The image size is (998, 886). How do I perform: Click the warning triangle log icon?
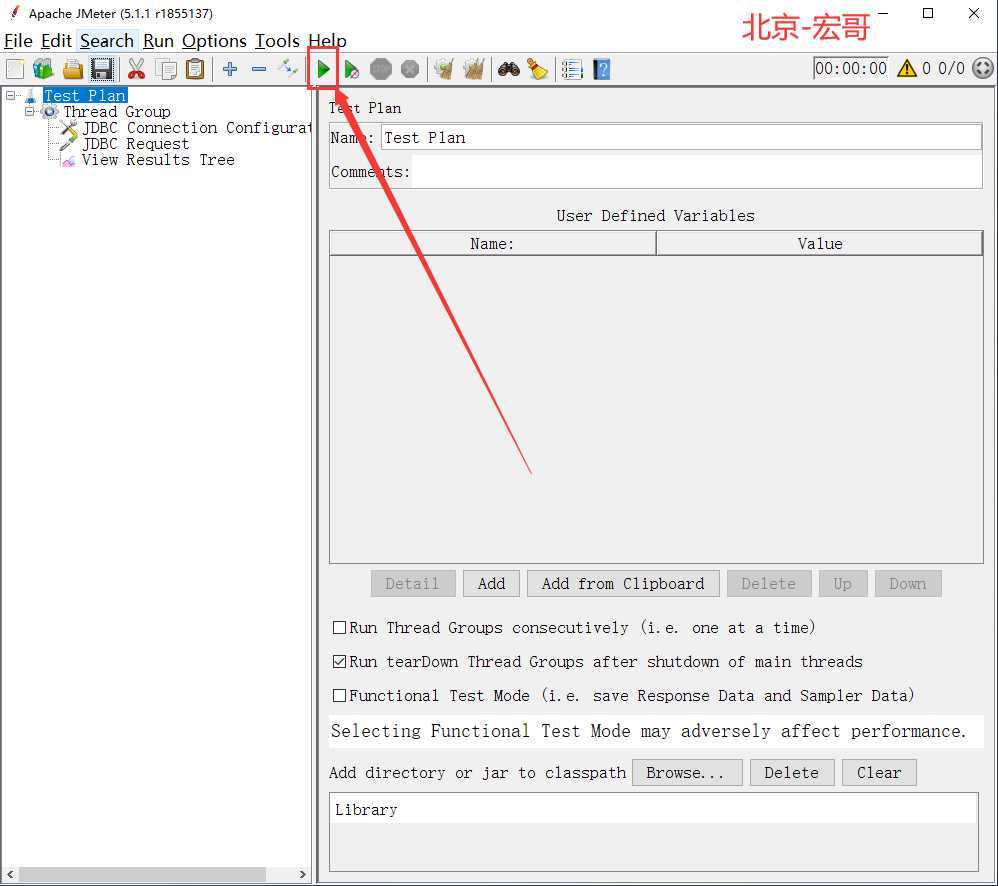click(x=906, y=68)
